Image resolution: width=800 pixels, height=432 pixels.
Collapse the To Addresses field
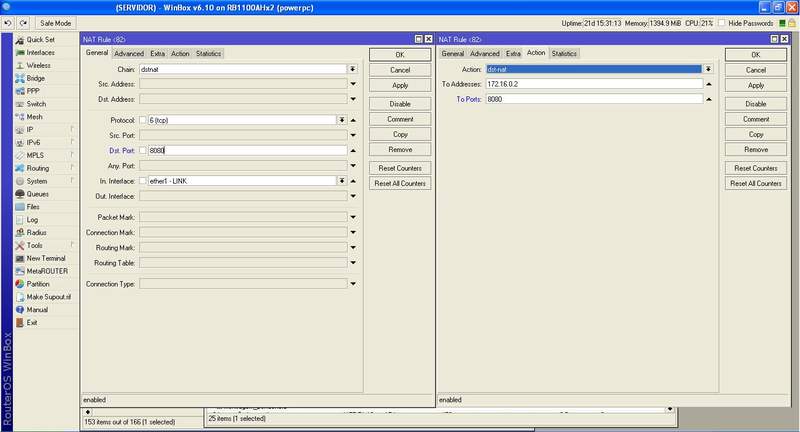(709, 84)
